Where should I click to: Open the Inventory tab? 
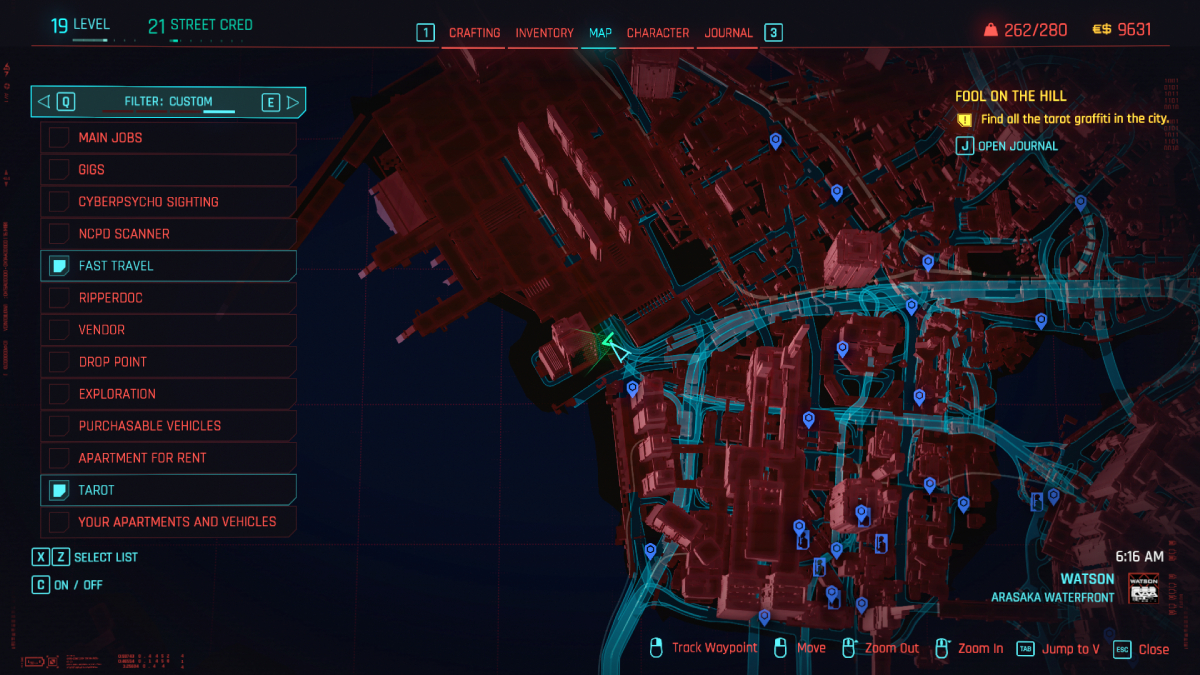pos(544,33)
